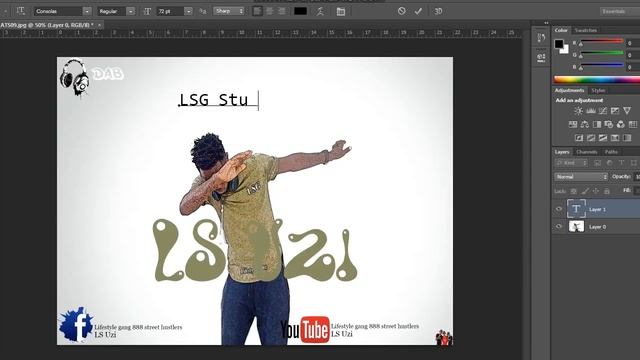
Task: Open the black text color swatch
Action: (x=300, y=11)
